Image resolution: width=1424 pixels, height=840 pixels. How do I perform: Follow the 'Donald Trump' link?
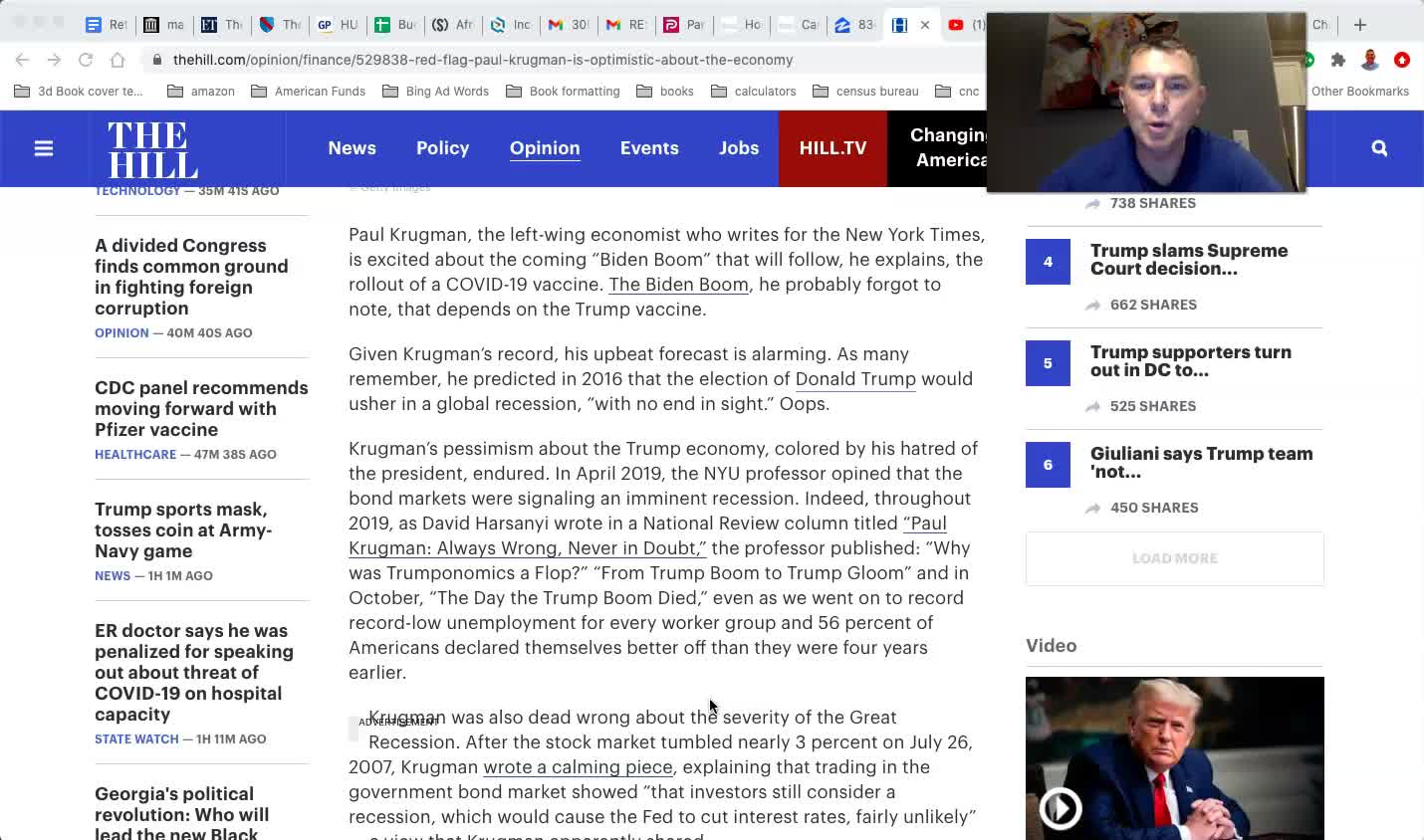(x=855, y=379)
